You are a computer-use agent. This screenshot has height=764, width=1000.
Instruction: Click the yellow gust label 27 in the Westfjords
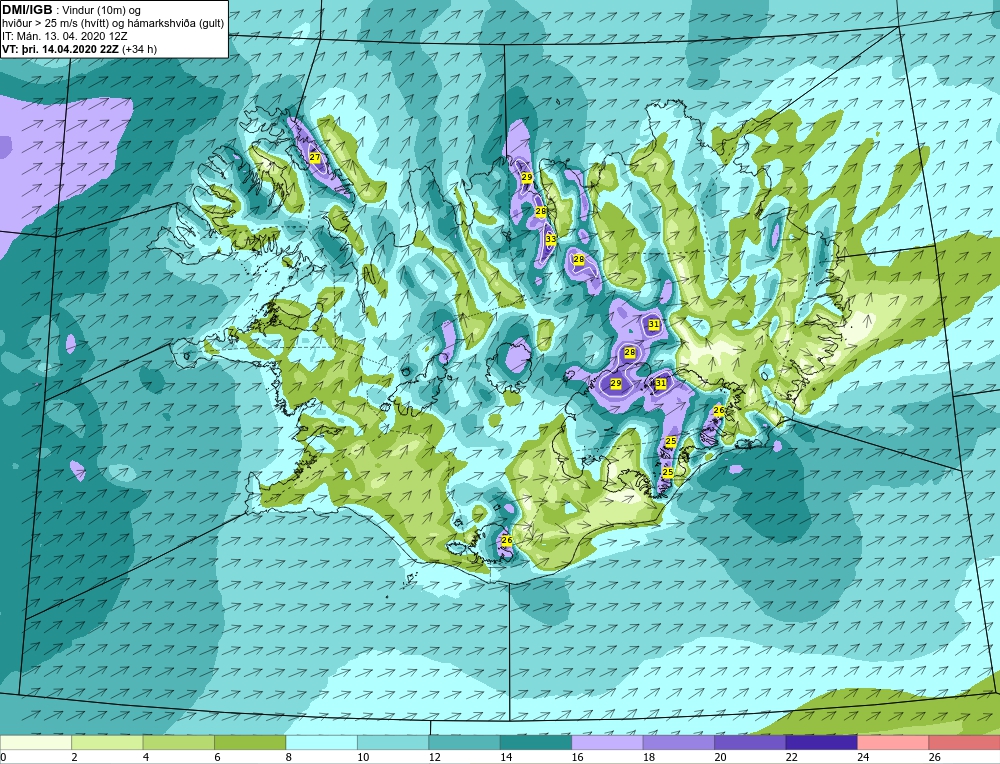point(314,157)
